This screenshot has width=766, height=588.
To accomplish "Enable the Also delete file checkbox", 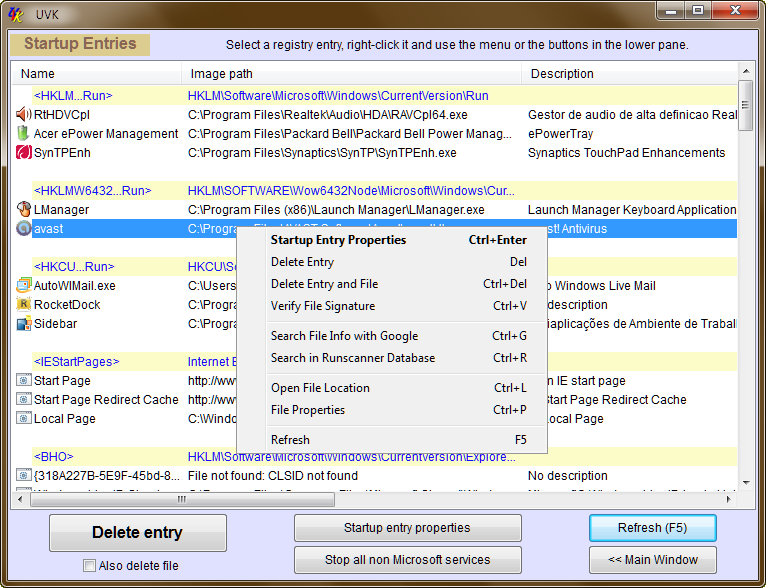I will click(x=89, y=566).
